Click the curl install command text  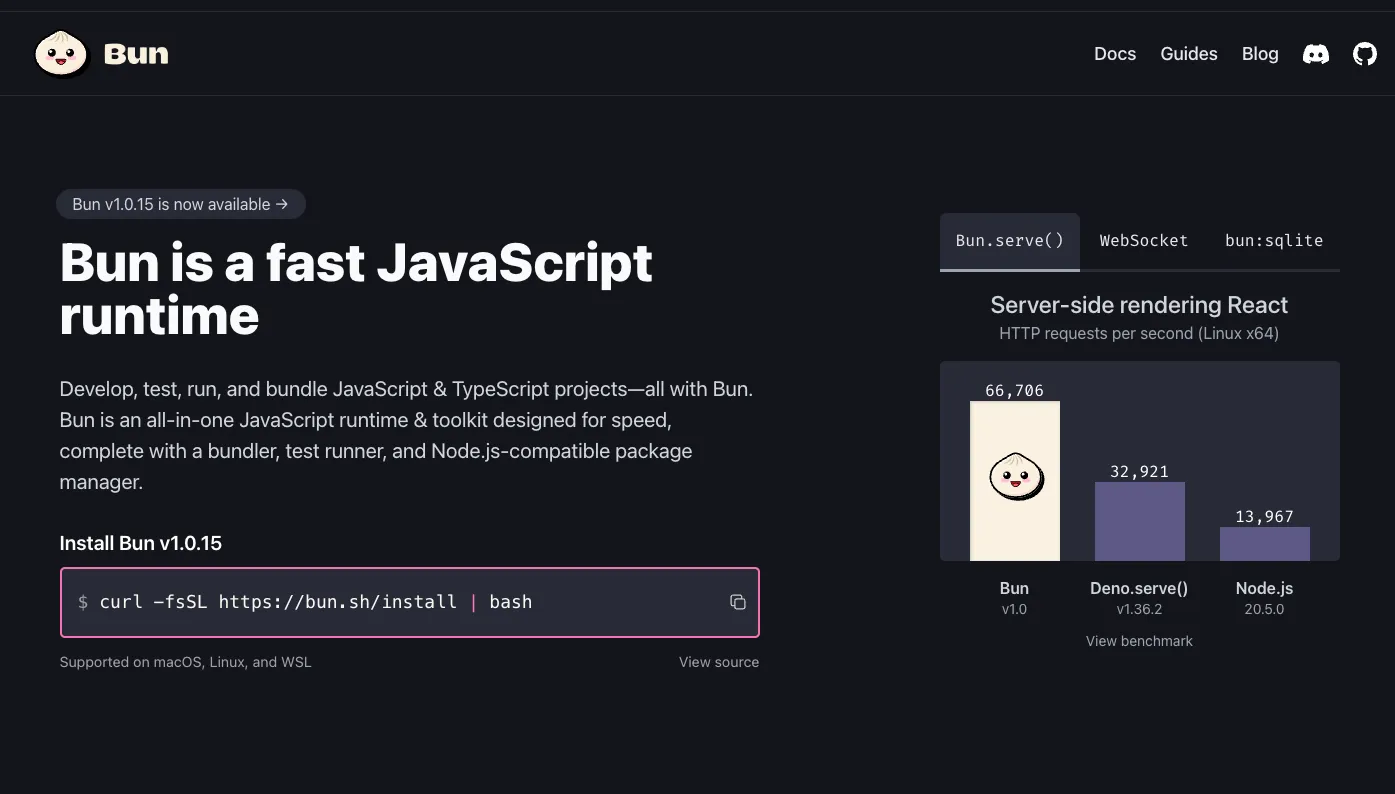pyautogui.click(x=315, y=602)
